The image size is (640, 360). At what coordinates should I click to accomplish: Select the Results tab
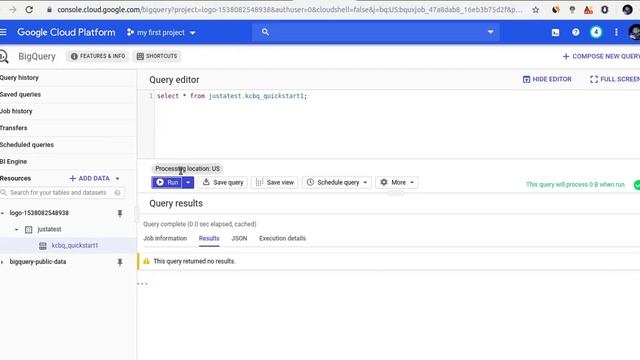[x=209, y=238]
